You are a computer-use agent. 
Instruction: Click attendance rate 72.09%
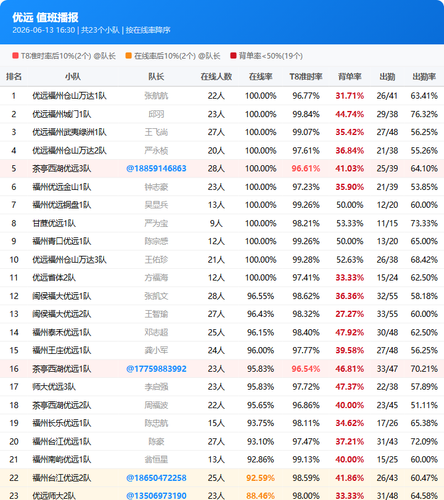tap(424, 442)
